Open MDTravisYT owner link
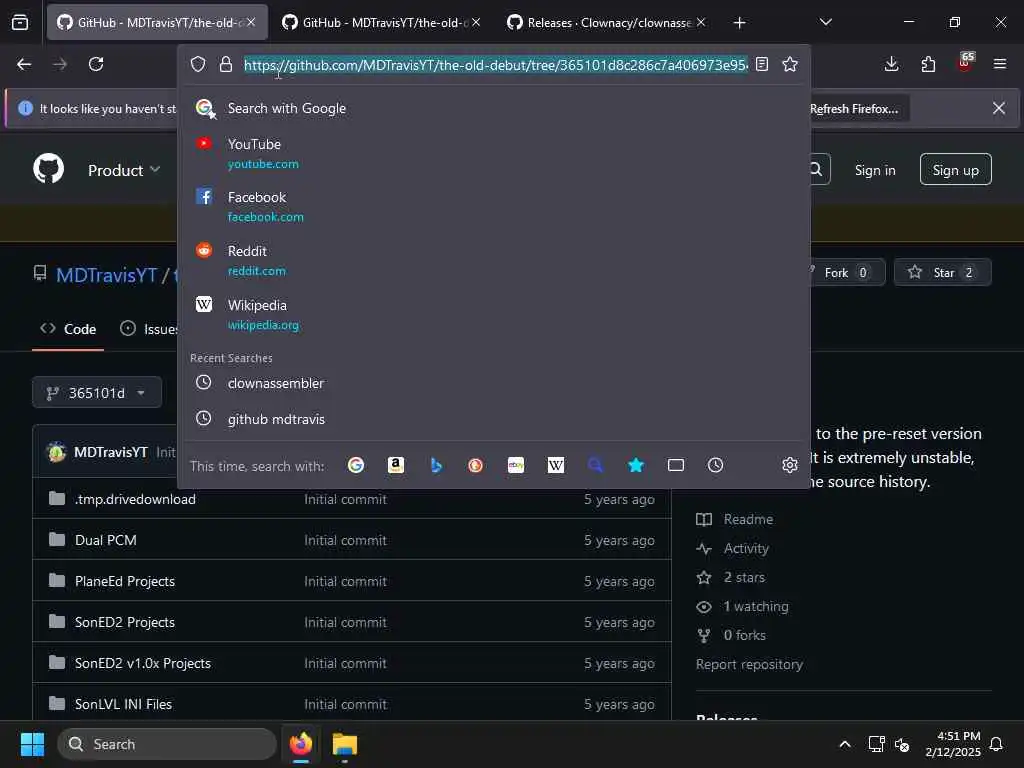Image resolution: width=1024 pixels, height=768 pixels. 106,275
